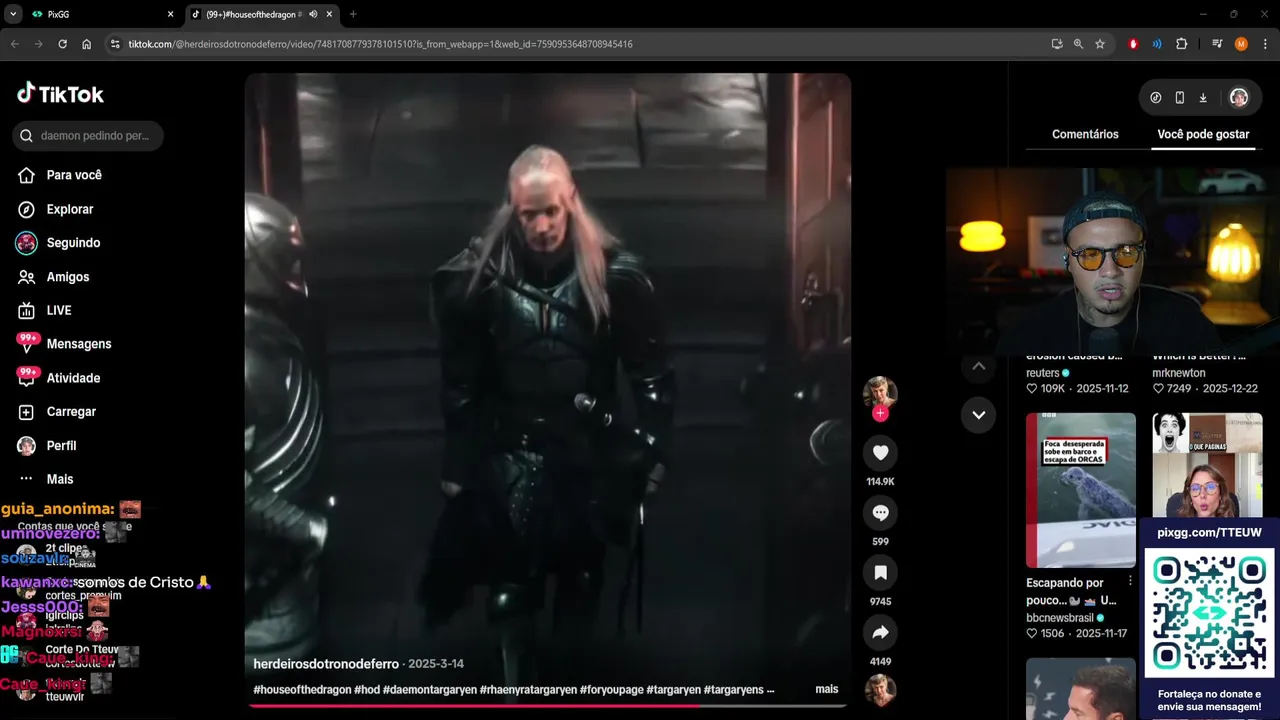
Task: Switch to Comentários tab
Action: pyautogui.click(x=1085, y=134)
